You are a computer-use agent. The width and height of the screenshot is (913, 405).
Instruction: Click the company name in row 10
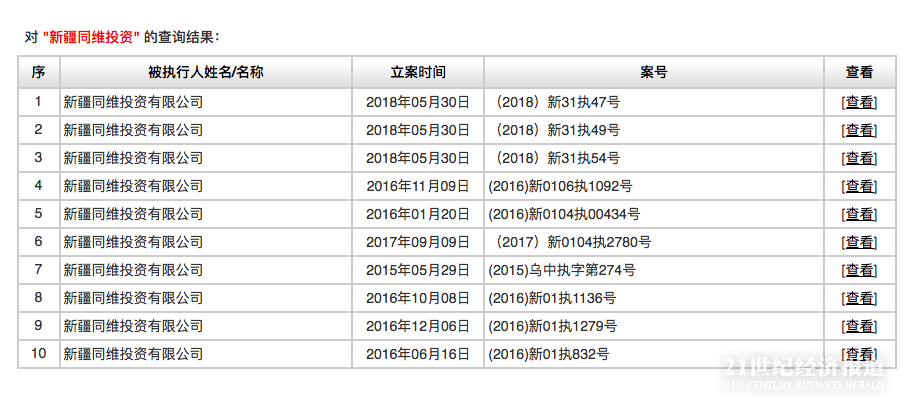[x=133, y=354]
